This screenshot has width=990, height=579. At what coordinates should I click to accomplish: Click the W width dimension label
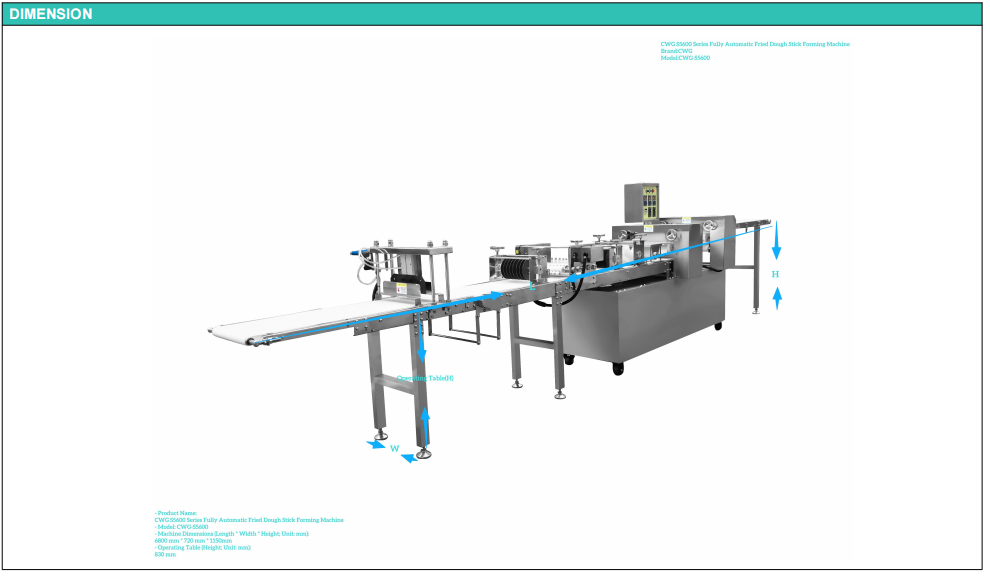point(394,449)
